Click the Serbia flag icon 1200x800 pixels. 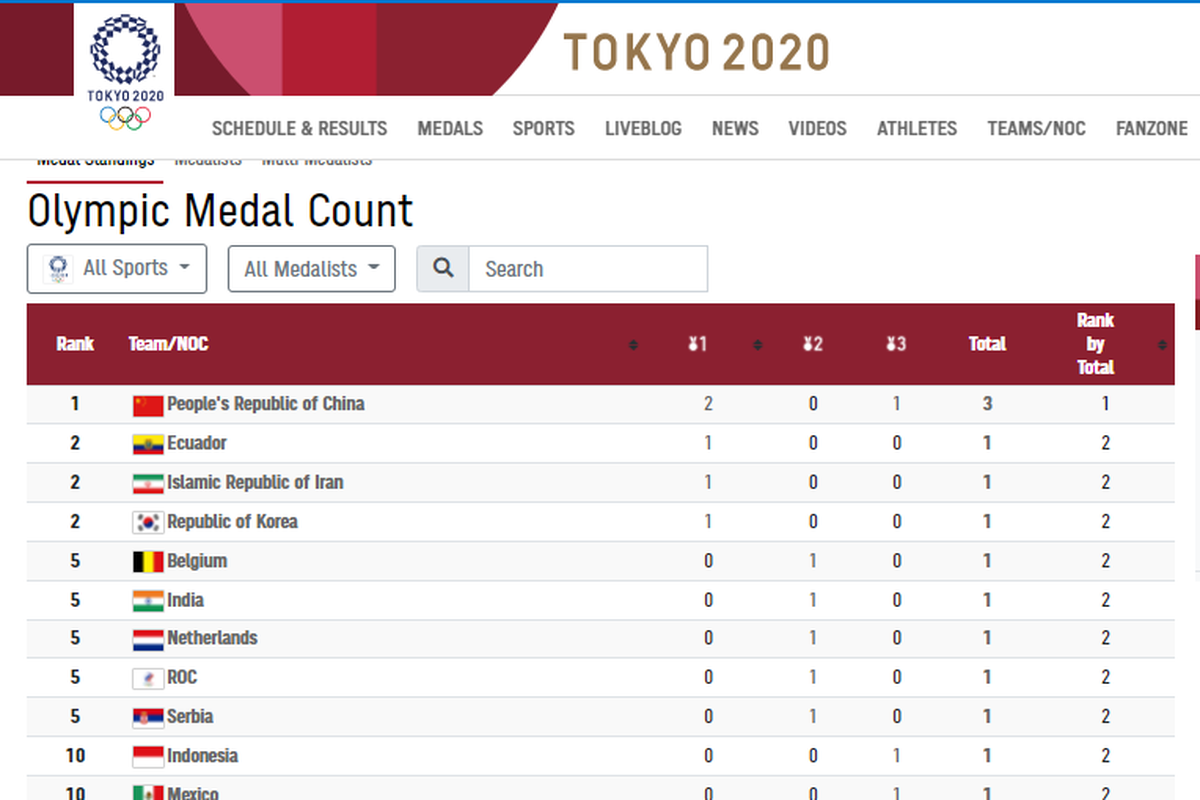pyautogui.click(x=148, y=718)
